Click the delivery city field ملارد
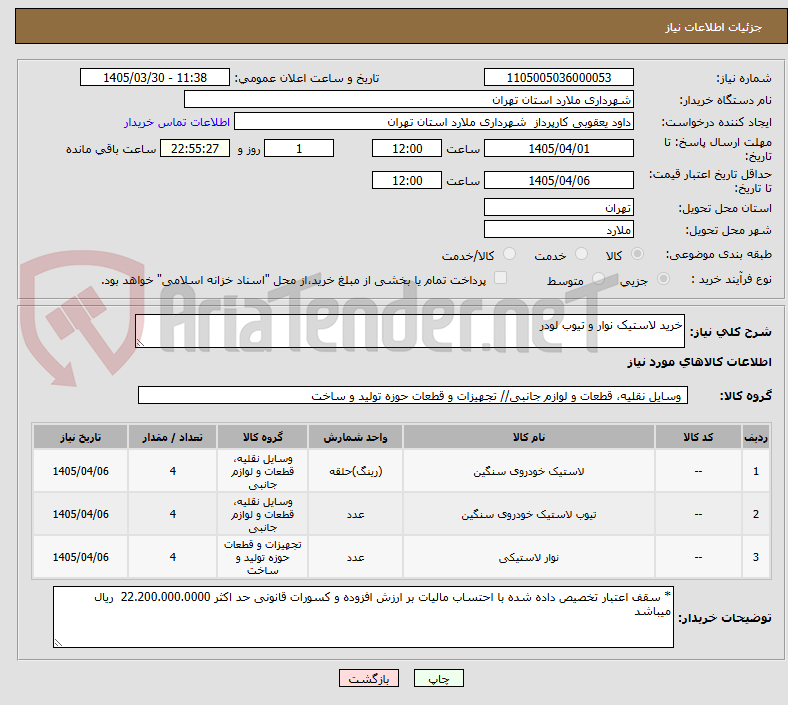Screen dimensions: 788x705 (x=558, y=230)
